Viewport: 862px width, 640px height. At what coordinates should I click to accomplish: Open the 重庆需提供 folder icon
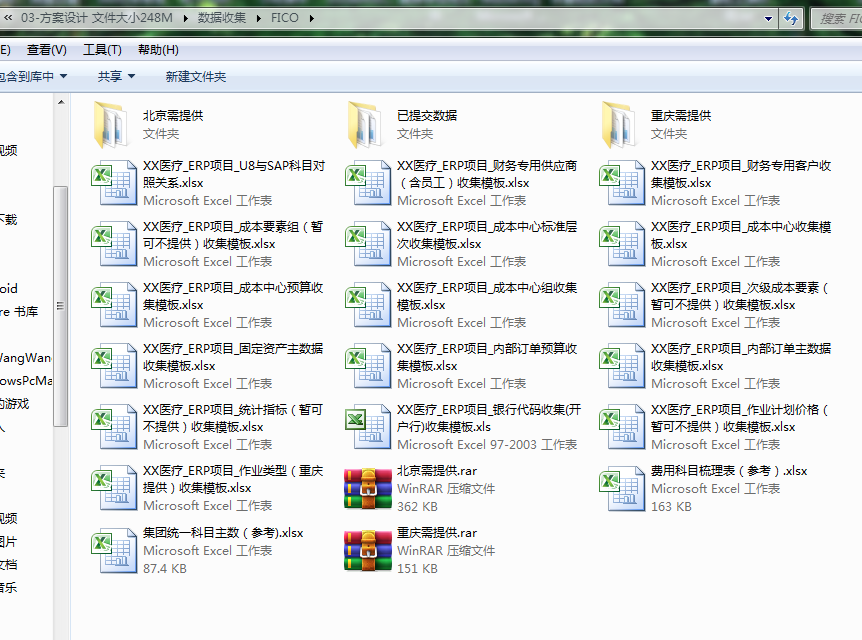[x=622, y=124]
